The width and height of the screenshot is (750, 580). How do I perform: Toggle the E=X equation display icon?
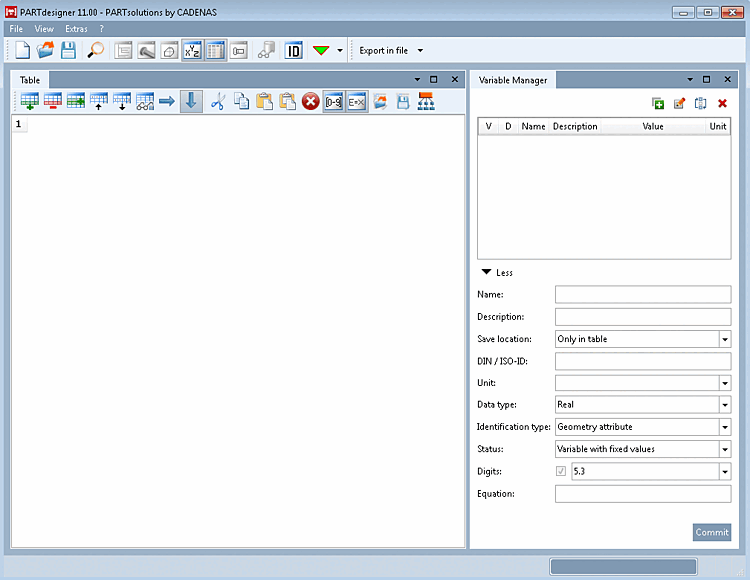pyautogui.click(x=357, y=101)
